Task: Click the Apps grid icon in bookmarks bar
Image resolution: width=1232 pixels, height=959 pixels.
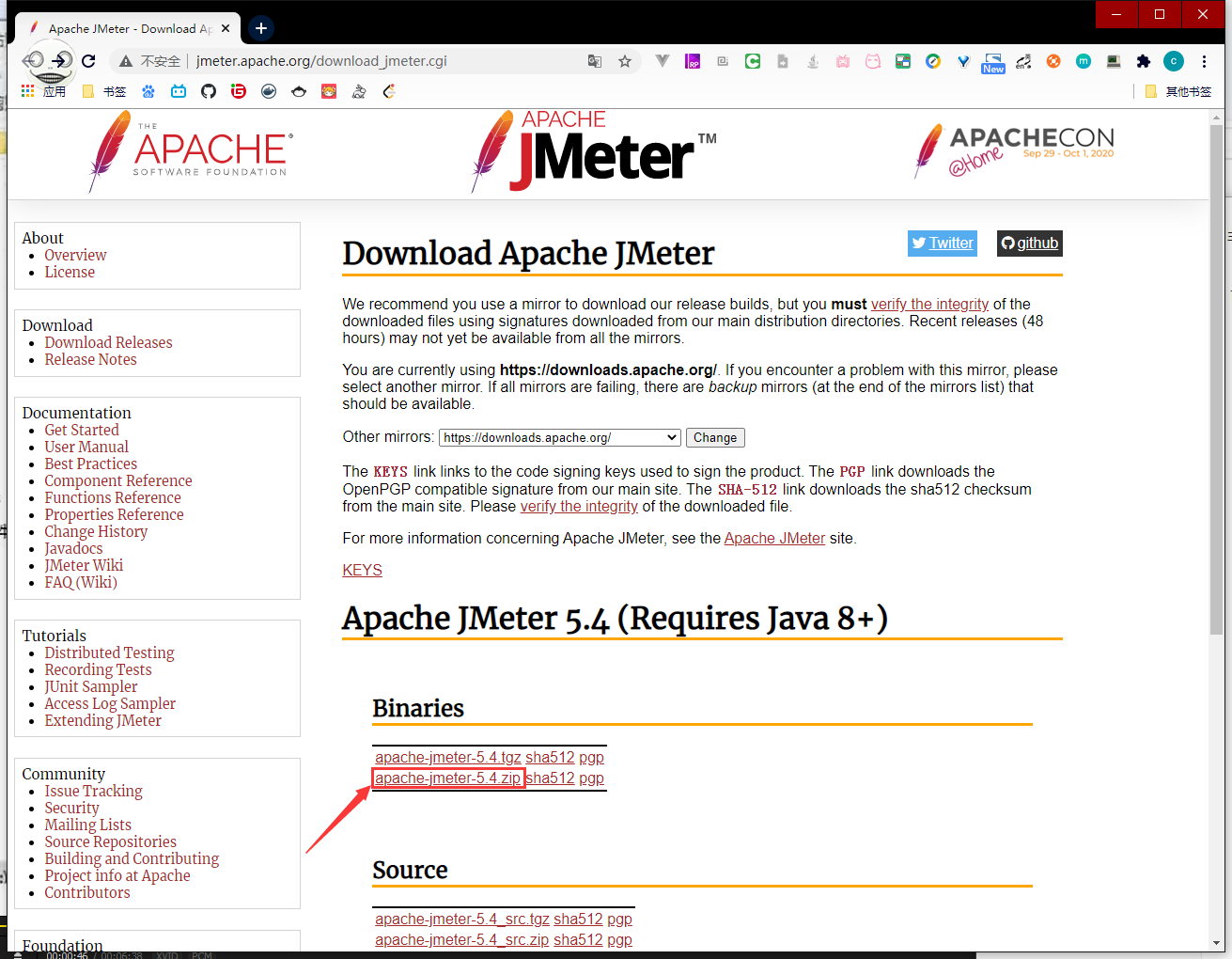Action: pos(28,91)
